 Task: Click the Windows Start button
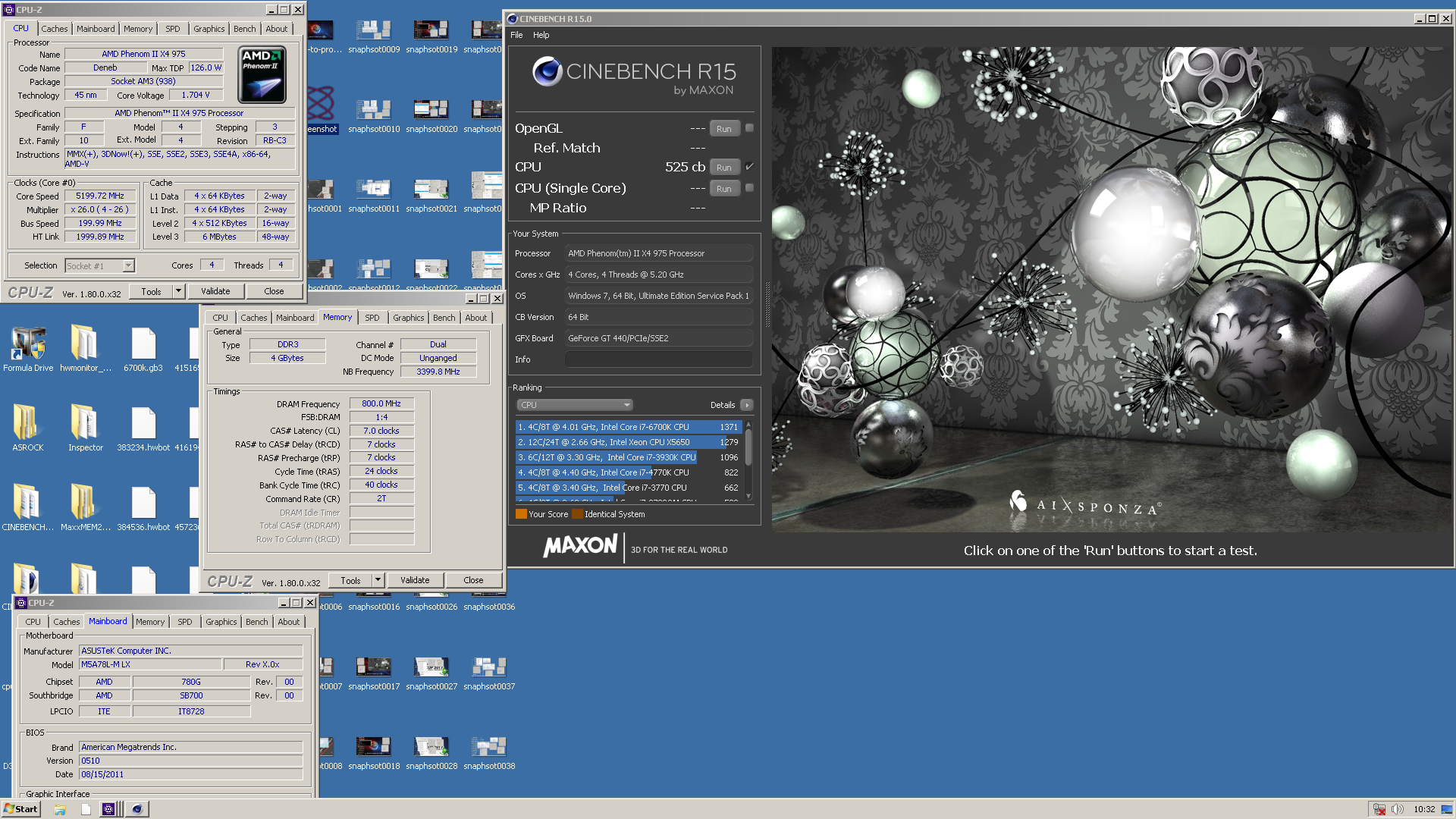[20, 809]
